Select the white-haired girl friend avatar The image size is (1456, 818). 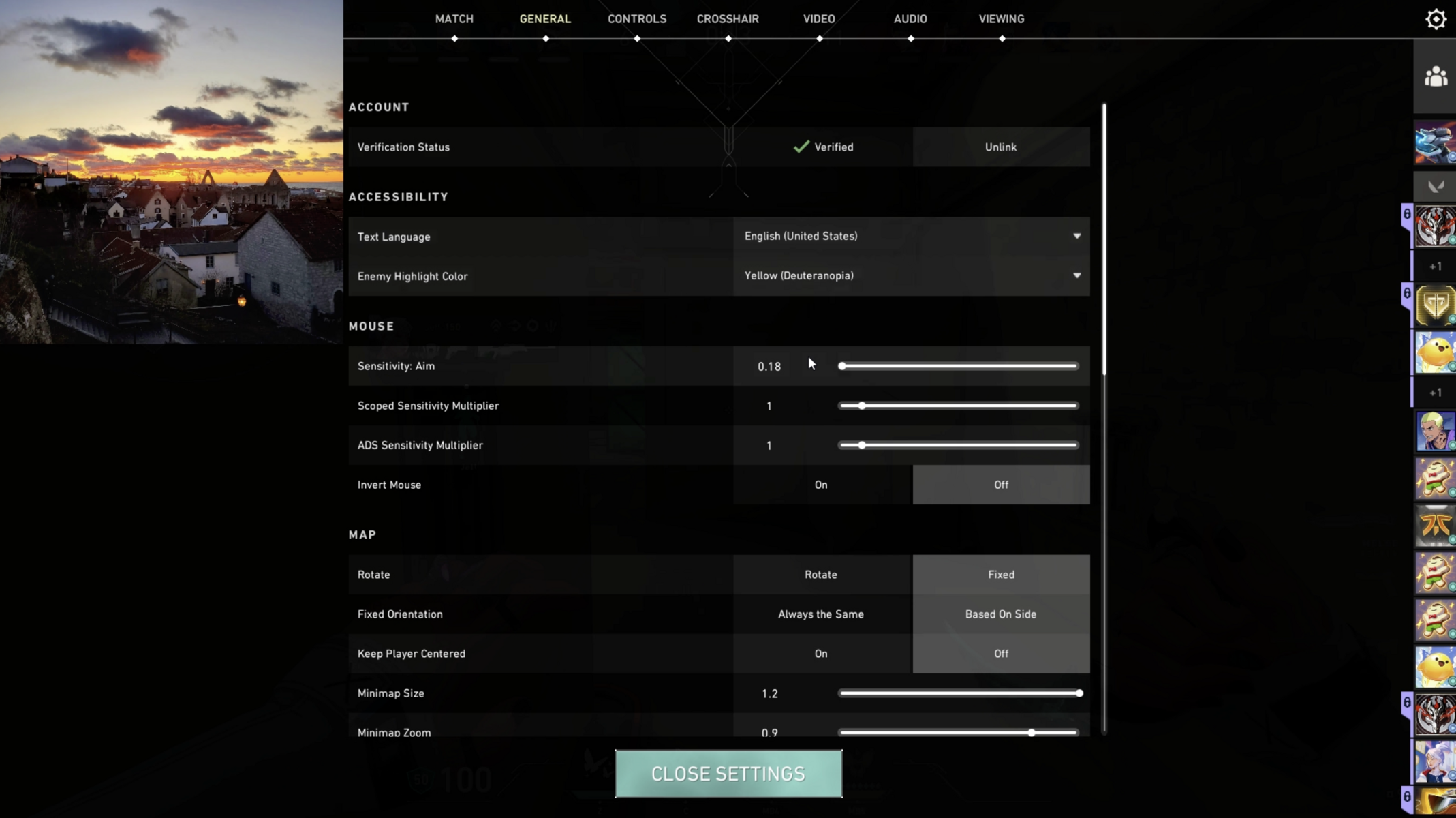[x=1435, y=761]
